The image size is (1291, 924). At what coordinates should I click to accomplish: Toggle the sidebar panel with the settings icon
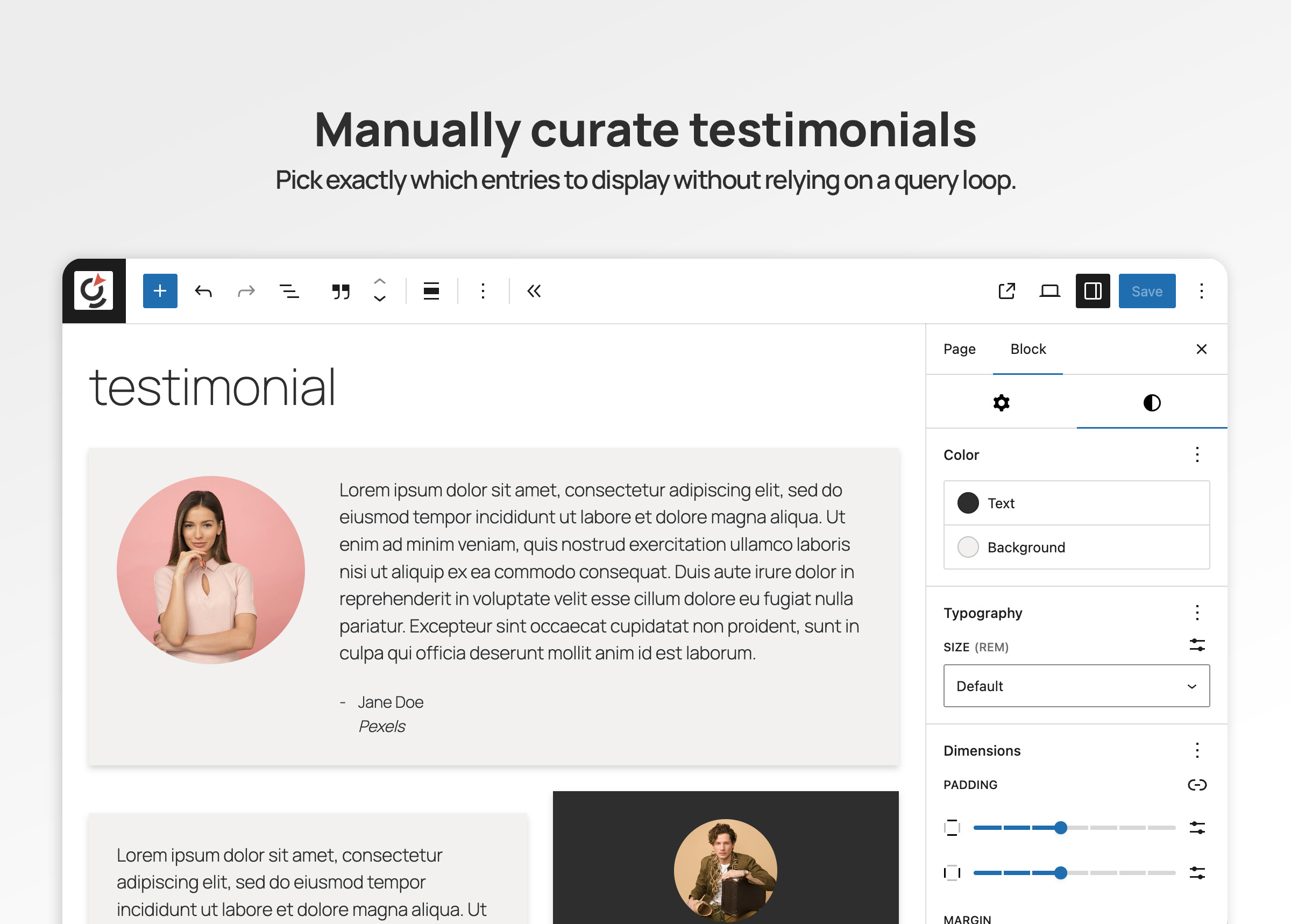pos(1092,291)
